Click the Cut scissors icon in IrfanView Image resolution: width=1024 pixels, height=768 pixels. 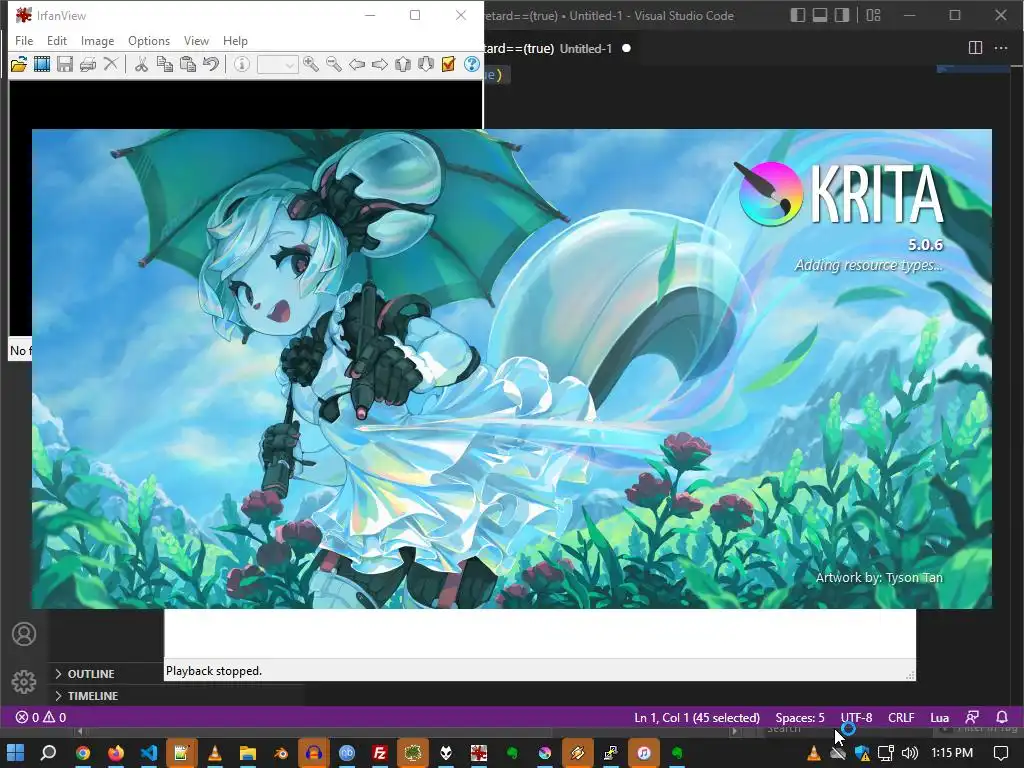pyautogui.click(x=141, y=64)
